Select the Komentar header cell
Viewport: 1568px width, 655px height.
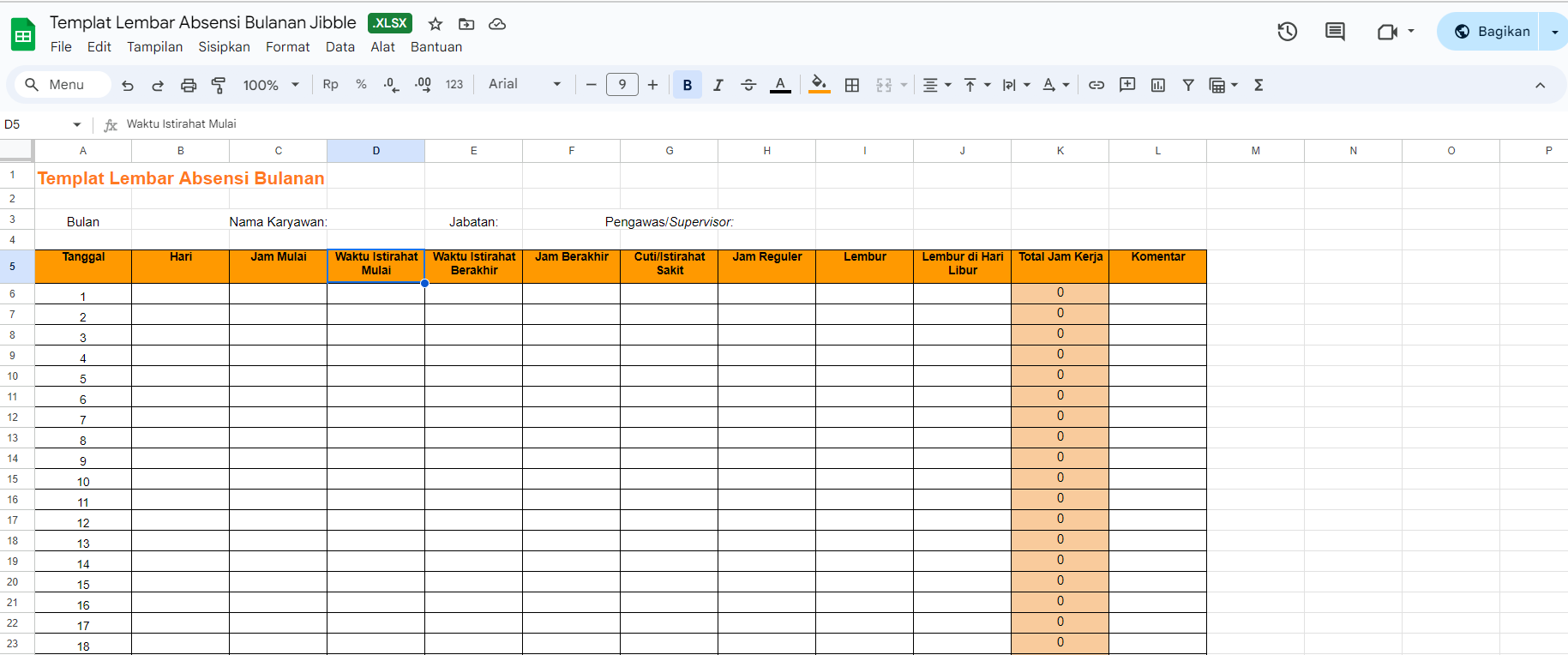(x=1158, y=267)
